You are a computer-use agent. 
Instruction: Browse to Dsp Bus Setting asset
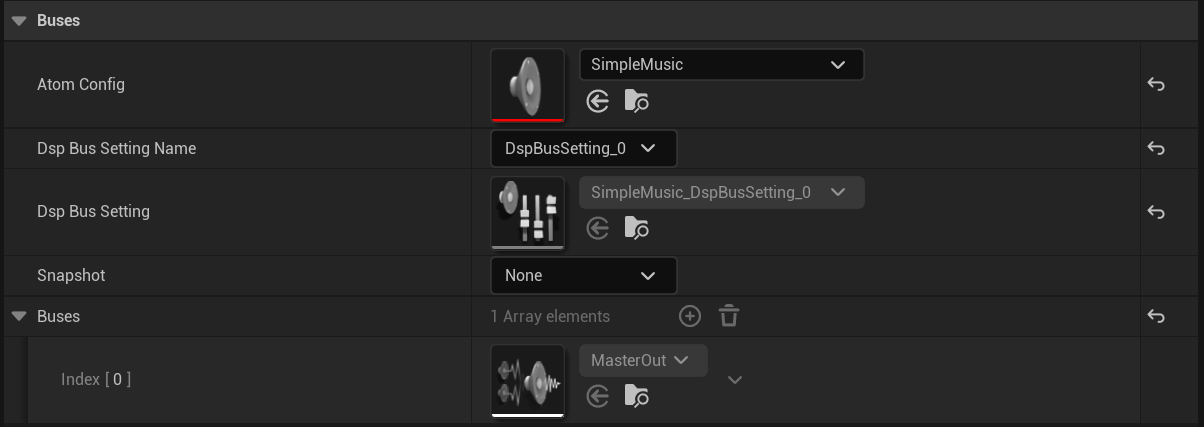(637, 228)
